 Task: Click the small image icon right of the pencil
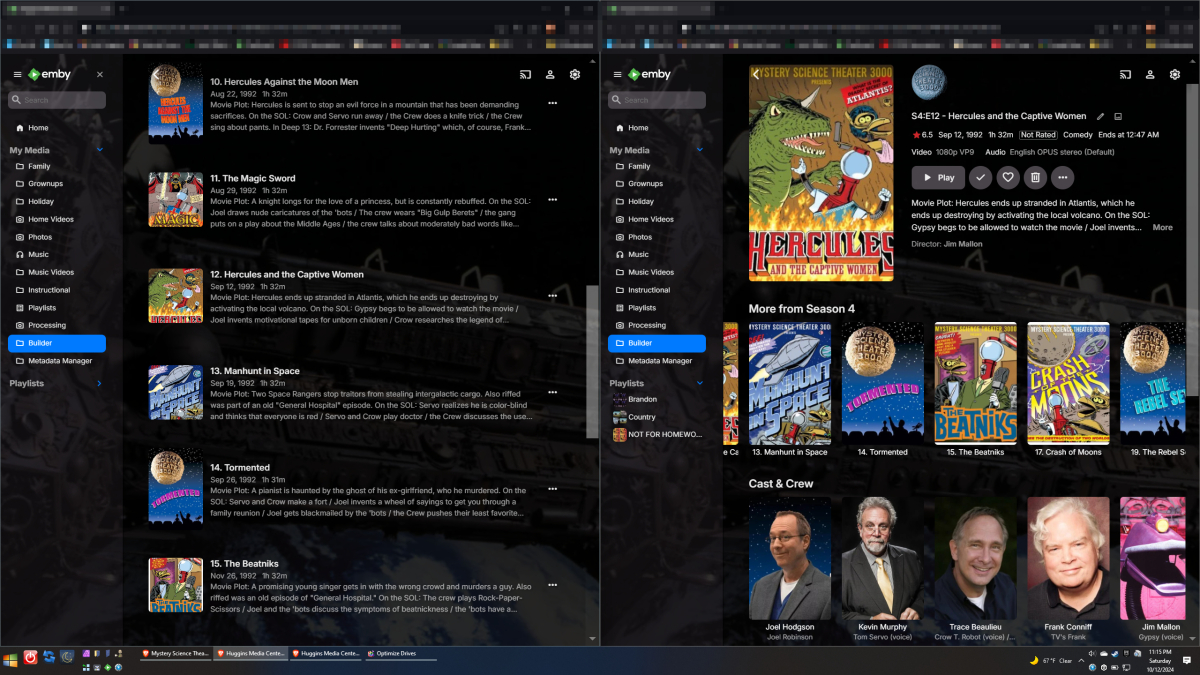point(1118,116)
